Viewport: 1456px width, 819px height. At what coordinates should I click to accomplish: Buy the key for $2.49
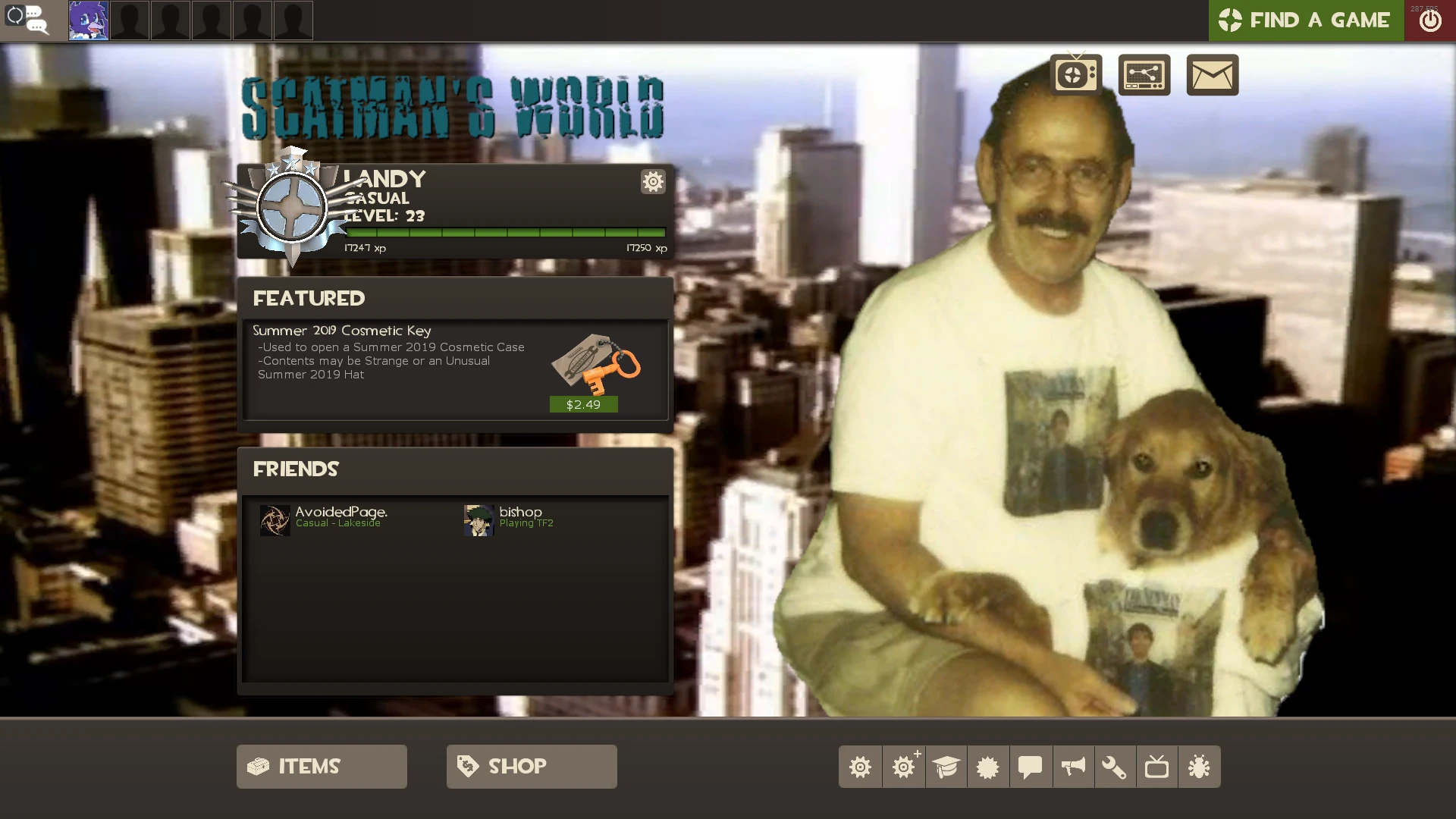pos(584,404)
